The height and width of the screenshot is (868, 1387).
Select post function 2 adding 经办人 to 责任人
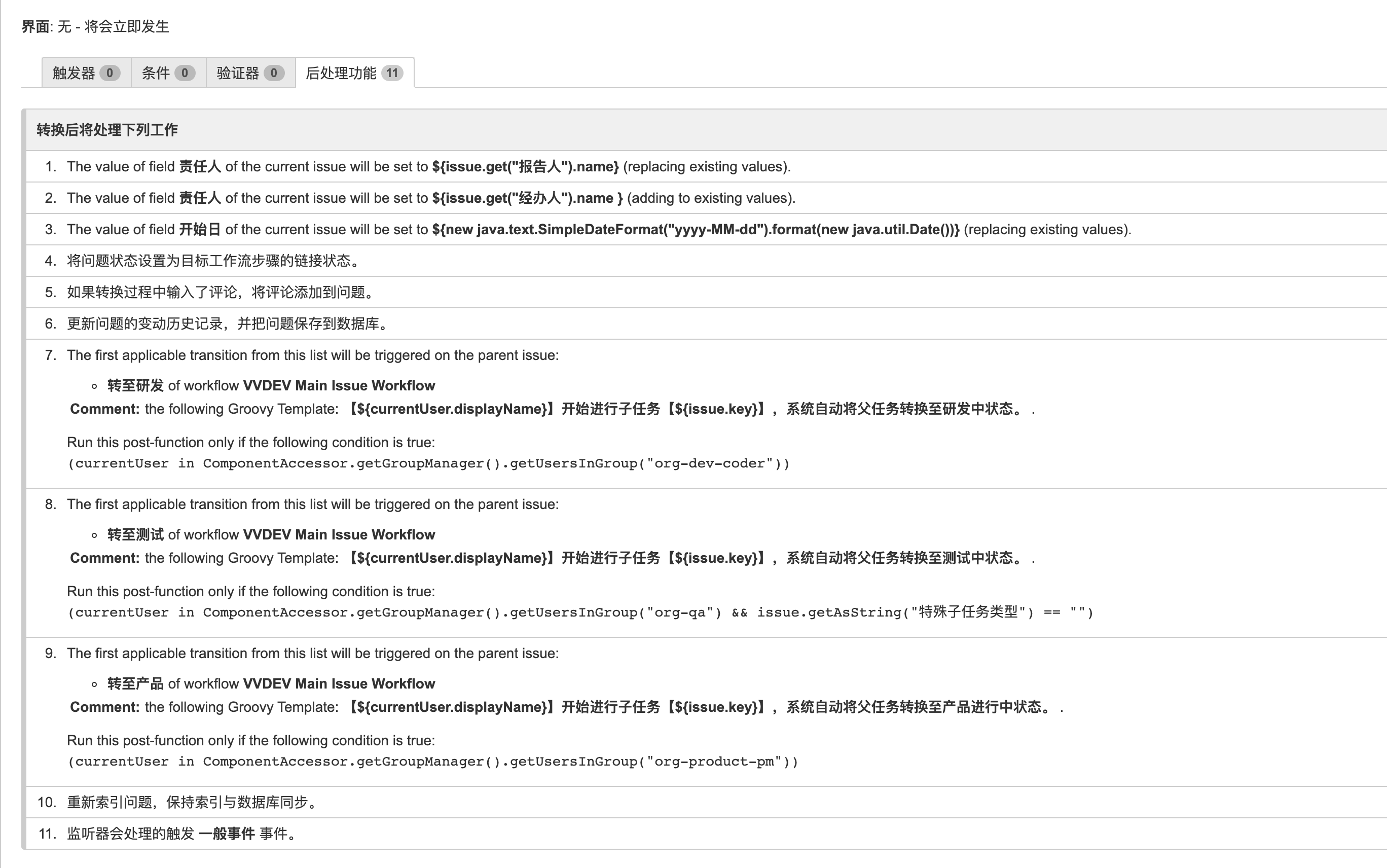pyautogui.click(x=430, y=198)
